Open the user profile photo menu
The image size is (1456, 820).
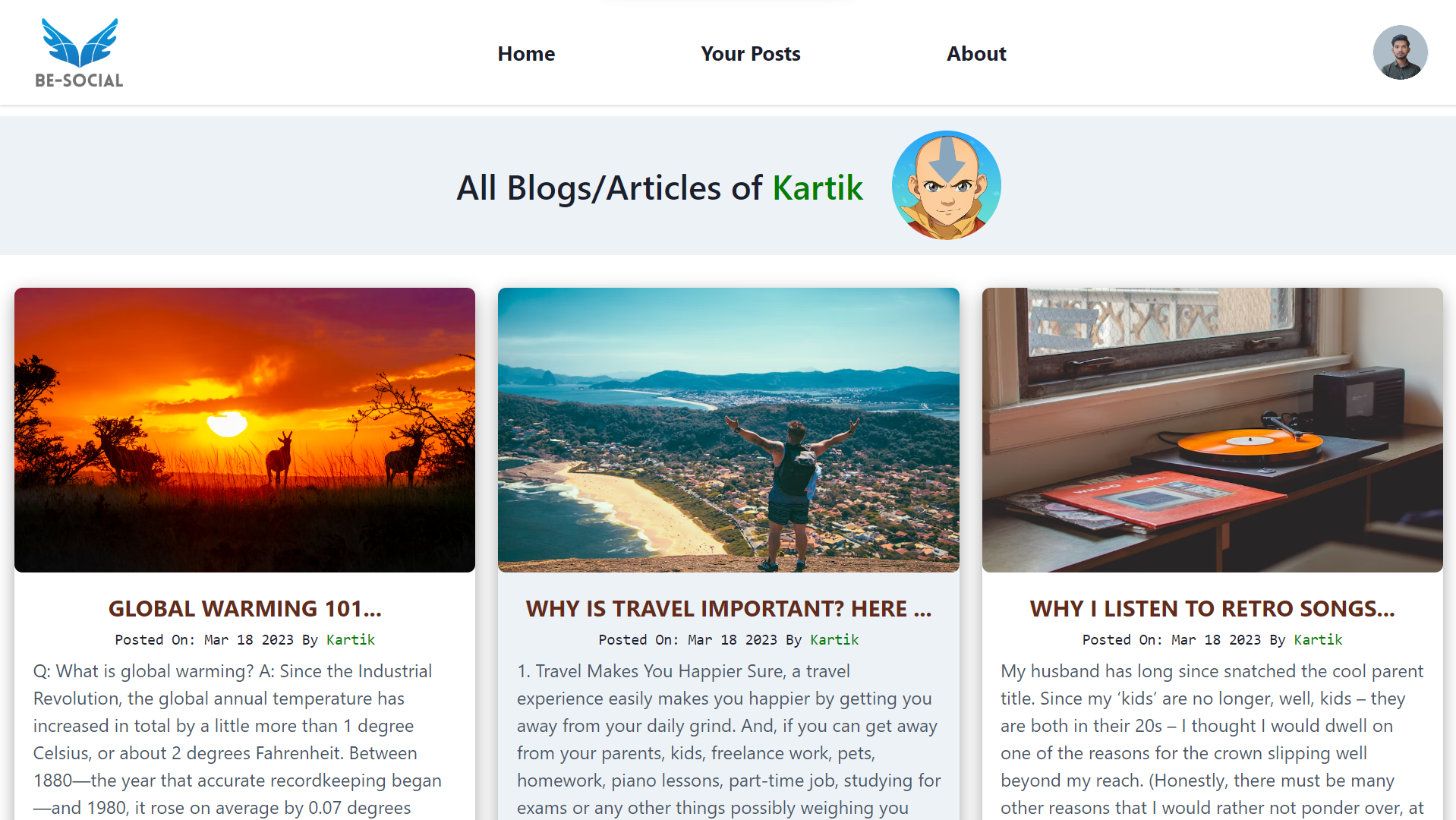coord(1400,52)
